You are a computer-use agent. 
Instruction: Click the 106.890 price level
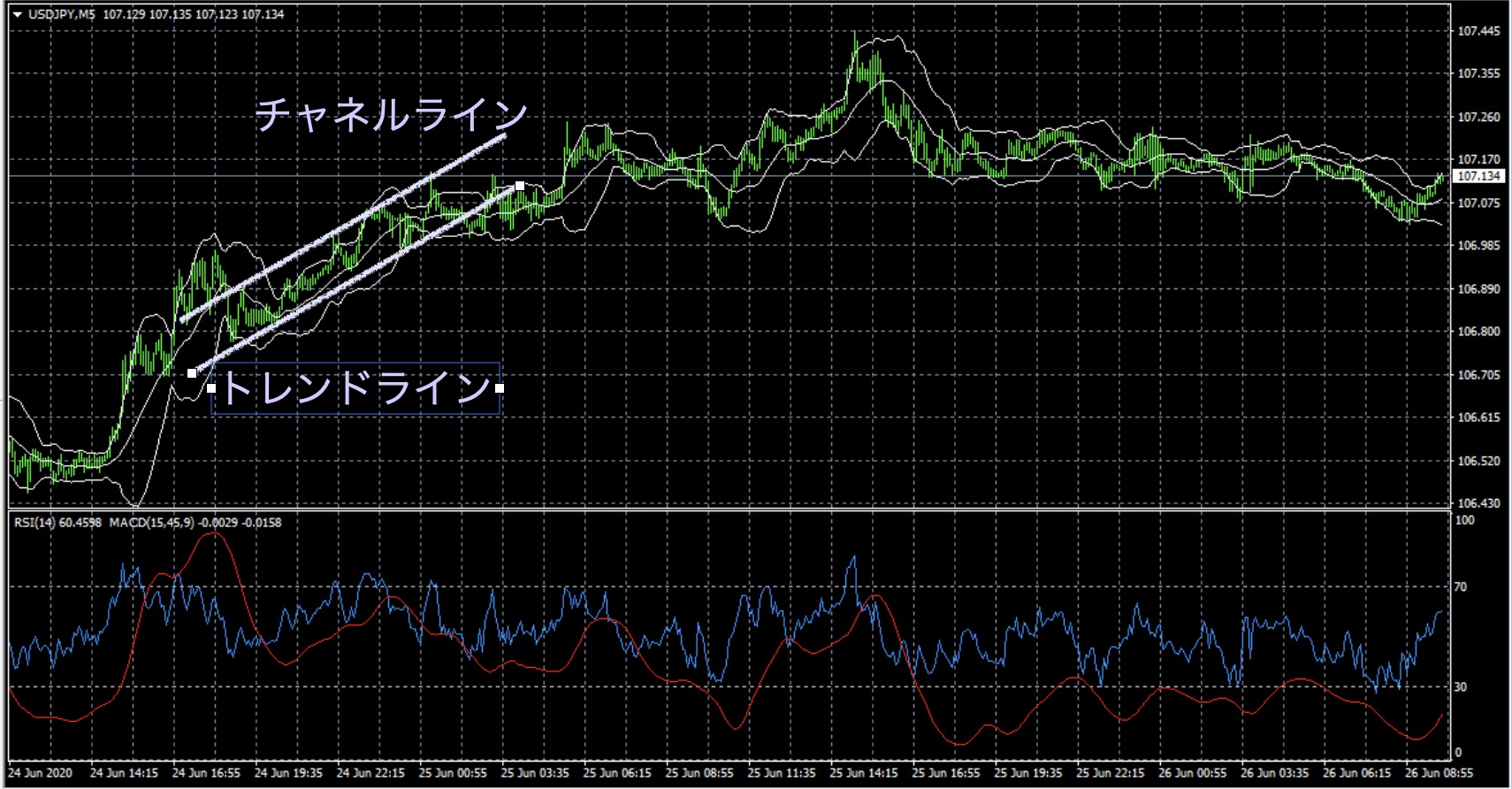point(1478,288)
